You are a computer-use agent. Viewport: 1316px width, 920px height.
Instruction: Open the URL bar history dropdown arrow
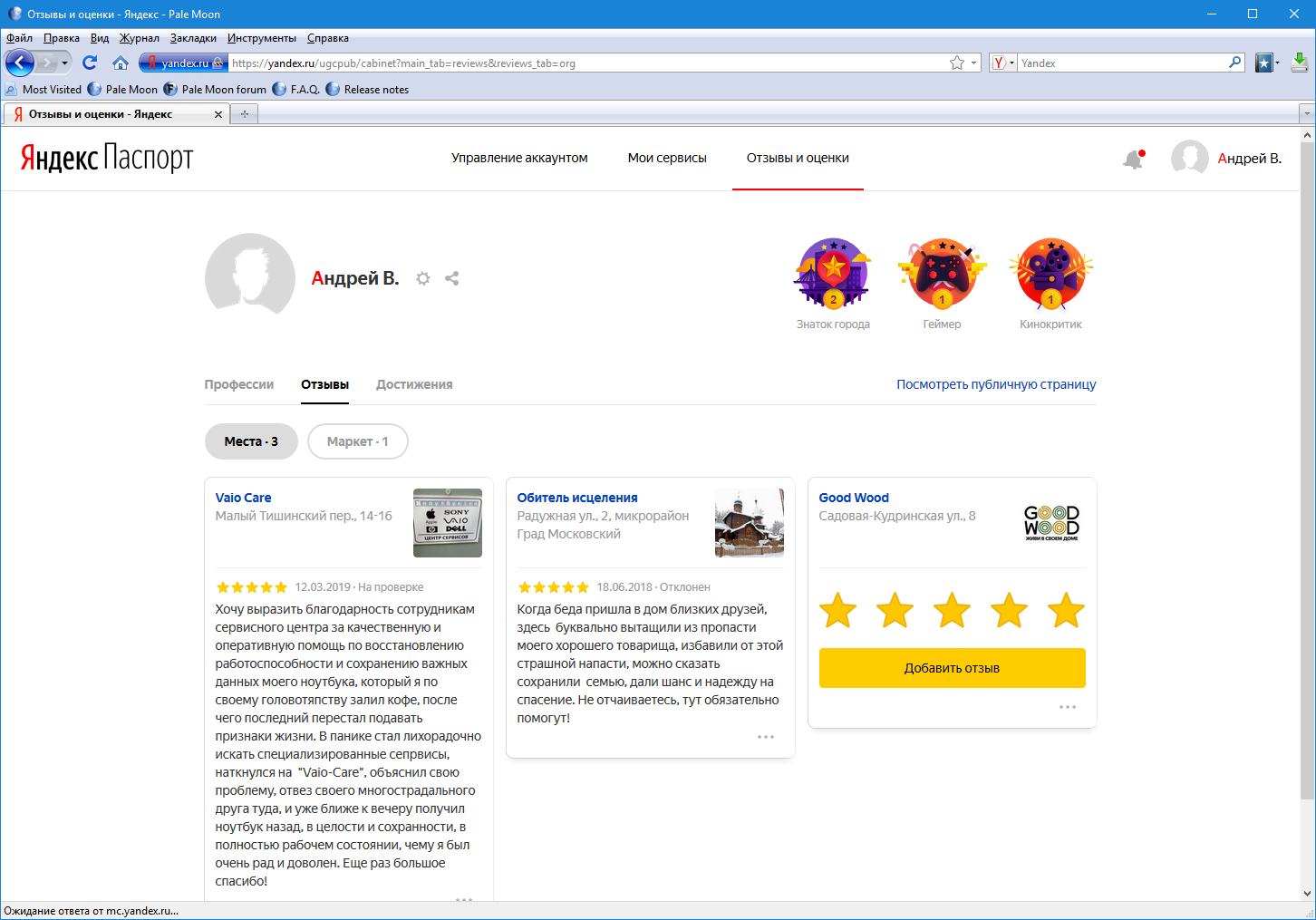tap(974, 63)
